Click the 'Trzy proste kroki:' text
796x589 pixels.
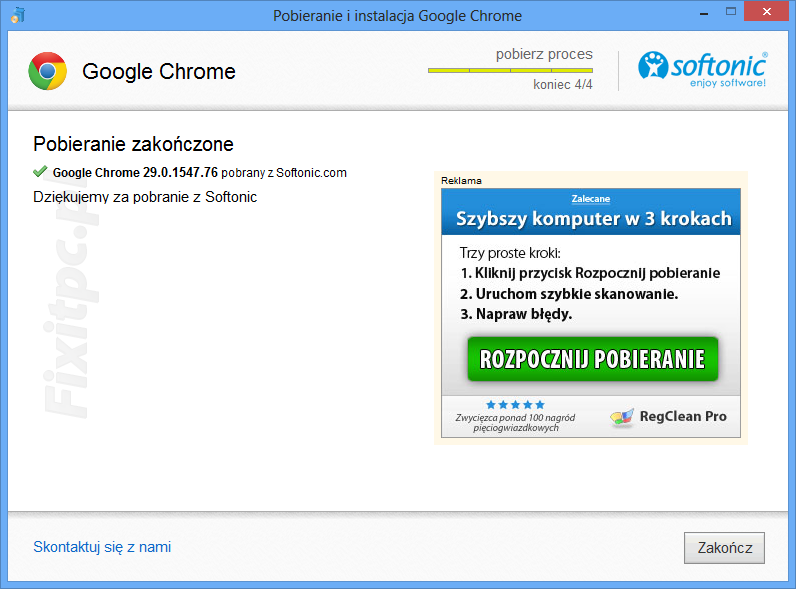pos(510,253)
